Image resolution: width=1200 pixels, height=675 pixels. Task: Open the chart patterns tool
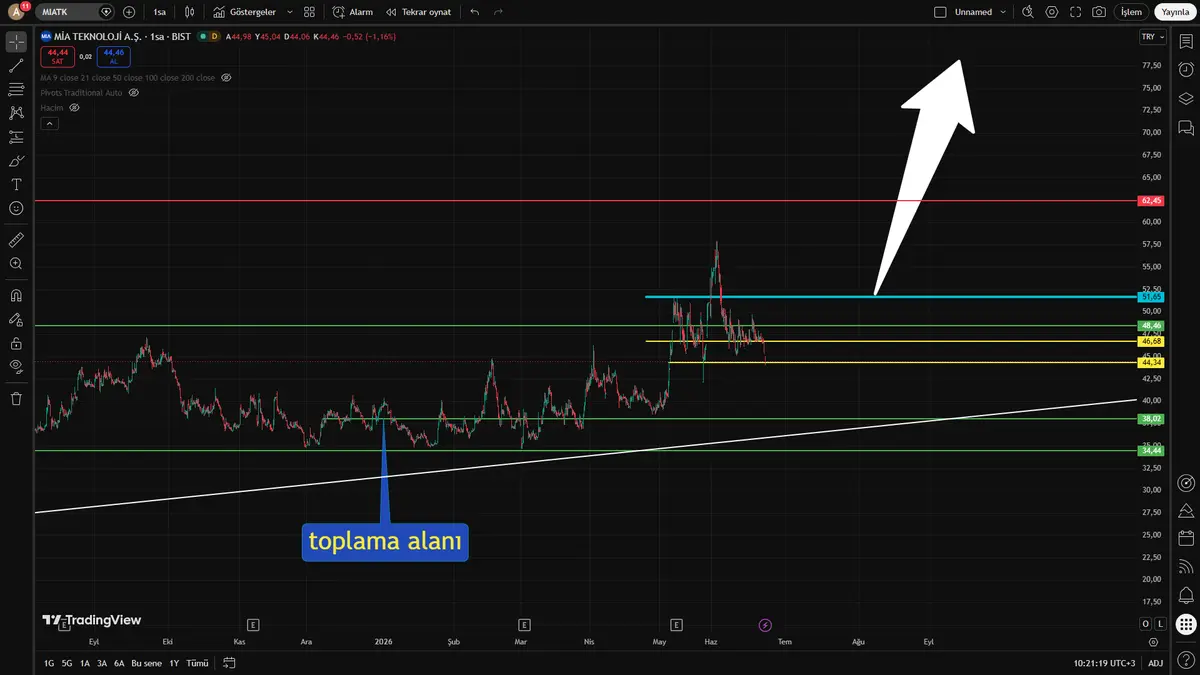tap(16, 113)
